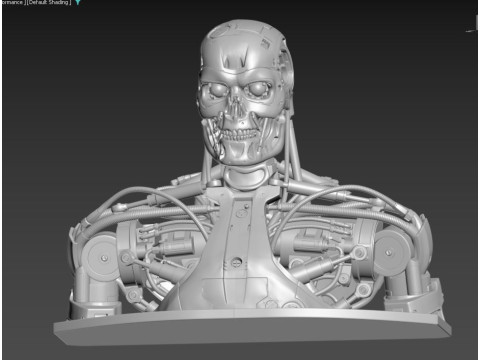Open the Performance viewport label menu
The height and width of the screenshot is (360, 480).
pyautogui.click(x=13, y=2)
